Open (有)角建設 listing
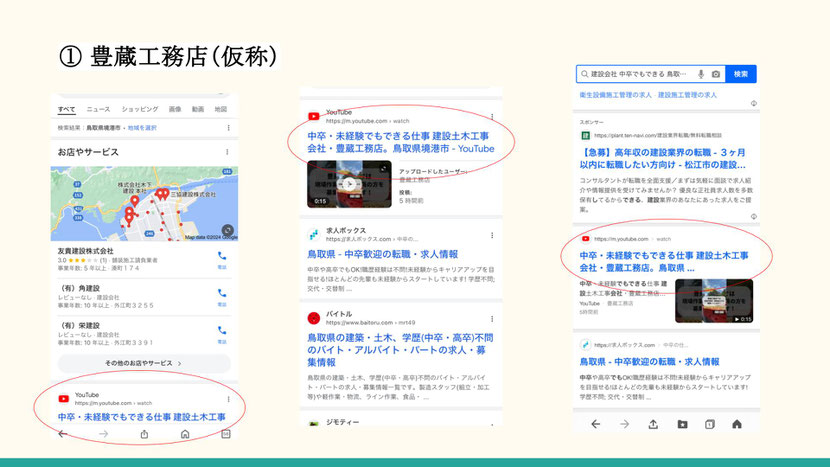 click(79, 288)
